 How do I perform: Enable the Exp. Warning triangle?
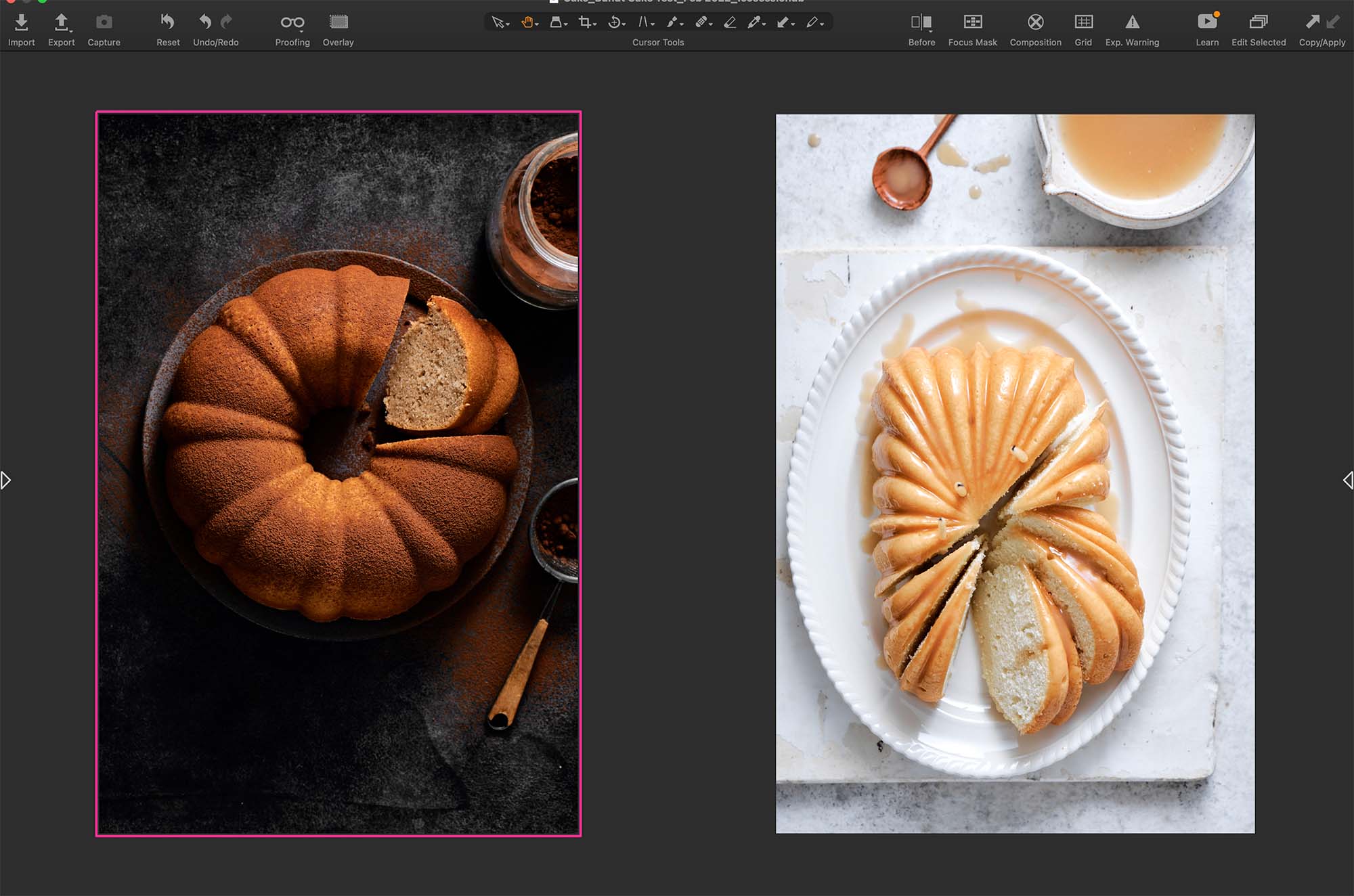pos(1133,22)
